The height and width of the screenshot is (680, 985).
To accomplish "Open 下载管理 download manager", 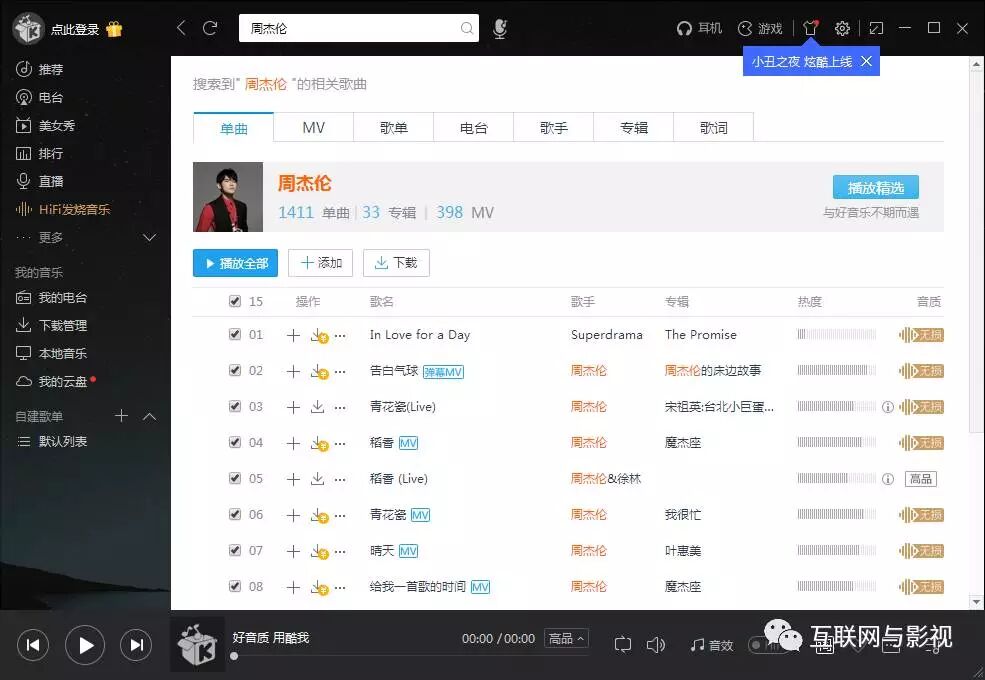I will tap(52, 325).
